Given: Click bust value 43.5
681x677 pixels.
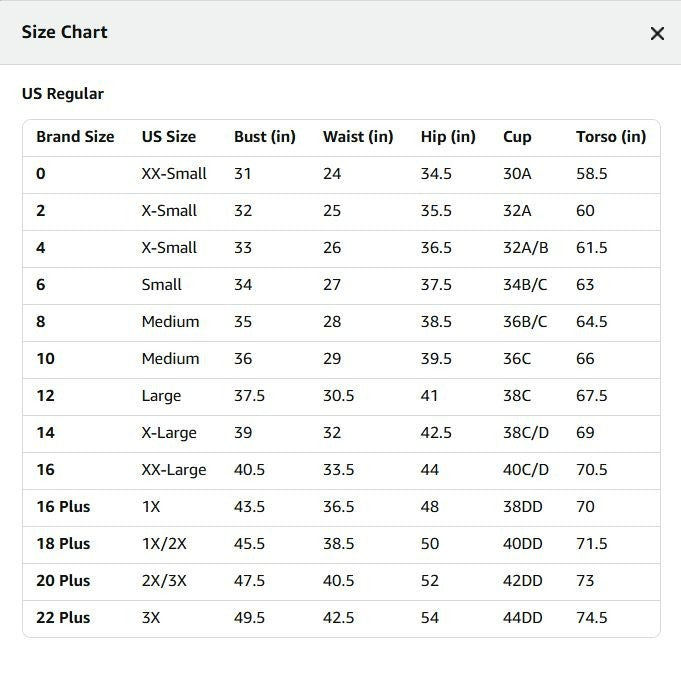Looking at the screenshot, I should [x=249, y=507].
